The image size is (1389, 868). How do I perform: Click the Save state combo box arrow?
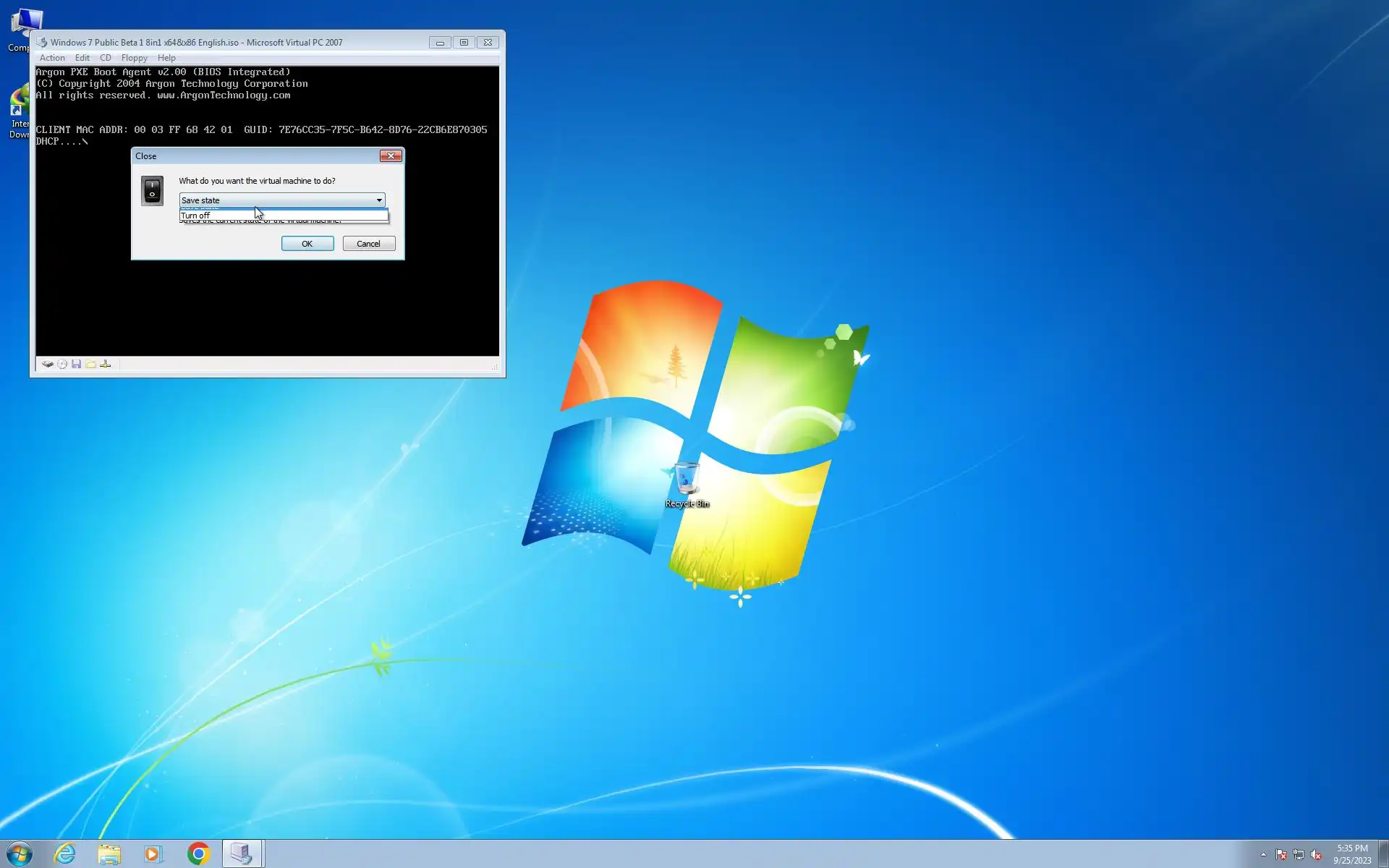tap(378, 200)
